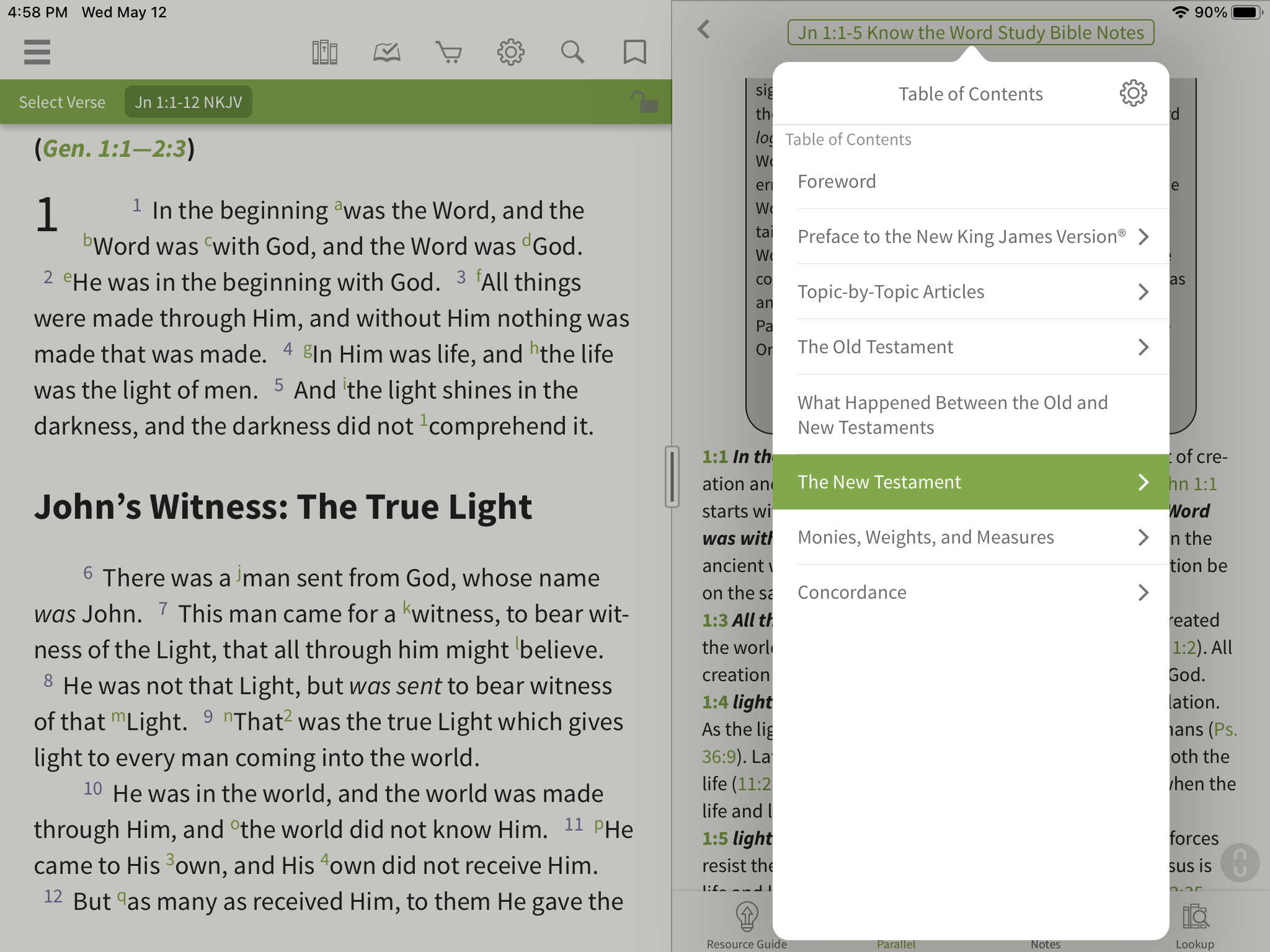Screen dimensions: 1270x952
Task: Tap the 4:58 PM clock
Action: coord(38,12)
